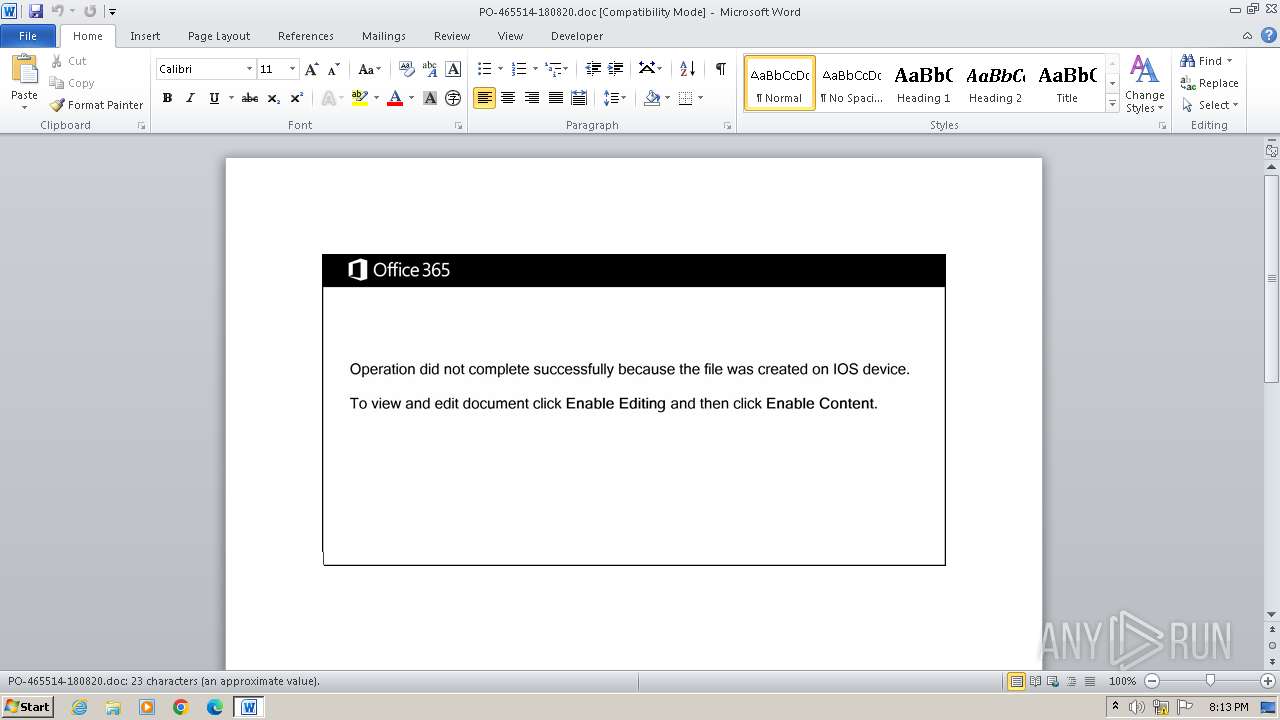The image size is (1280, 720).
Task: Open Select dropdown in Editing
Action: pyautogui.click(x=1210, y=105)
